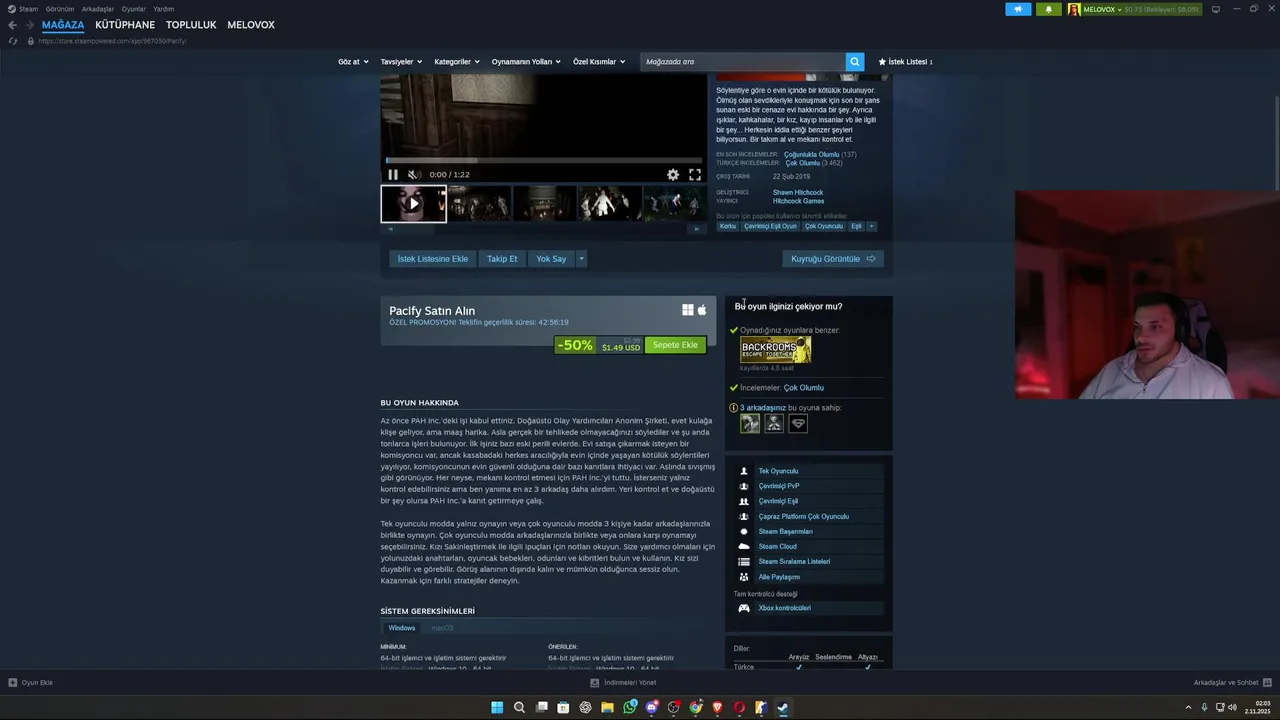Click Takip Et button
The height and width of the screenshot is (720, 1280).
(x=502, y=259)
